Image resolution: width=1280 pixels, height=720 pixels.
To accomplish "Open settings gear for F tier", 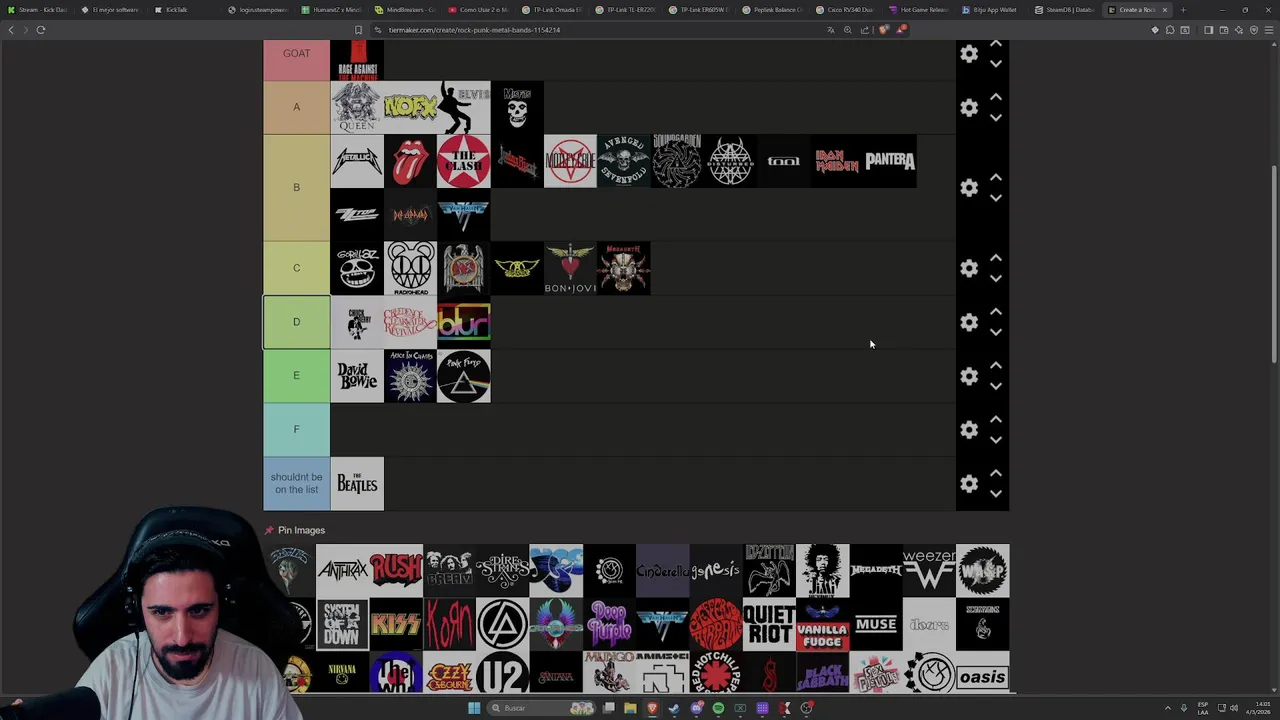I will pyautogui.click(x=969, y=430).
